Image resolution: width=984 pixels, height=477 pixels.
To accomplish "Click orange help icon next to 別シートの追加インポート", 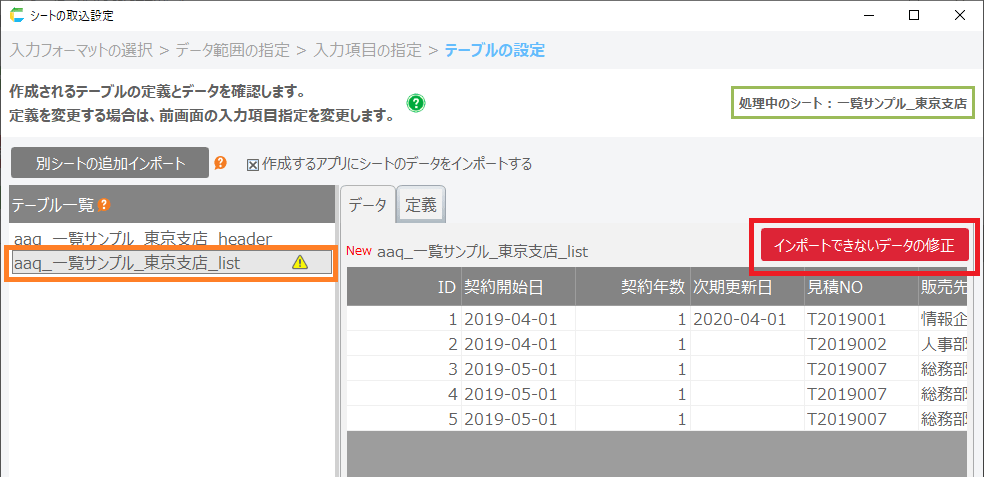I will point(221,162).
